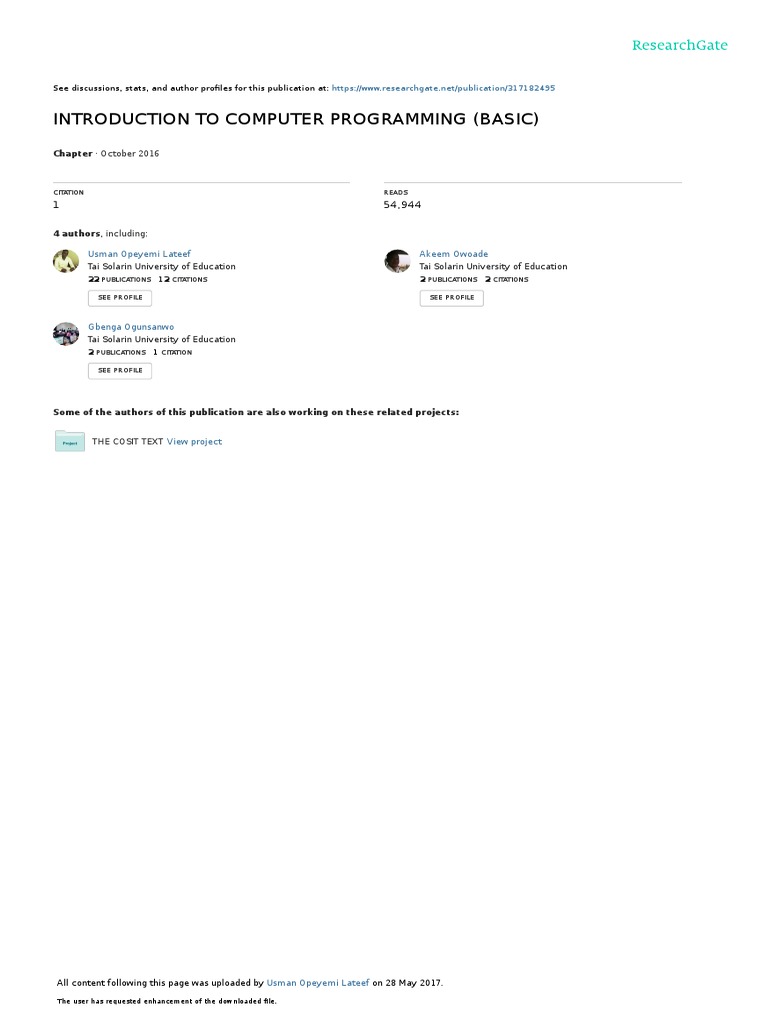Click See Profile button under Usman Opeyemi Lateef

[120, 298]
